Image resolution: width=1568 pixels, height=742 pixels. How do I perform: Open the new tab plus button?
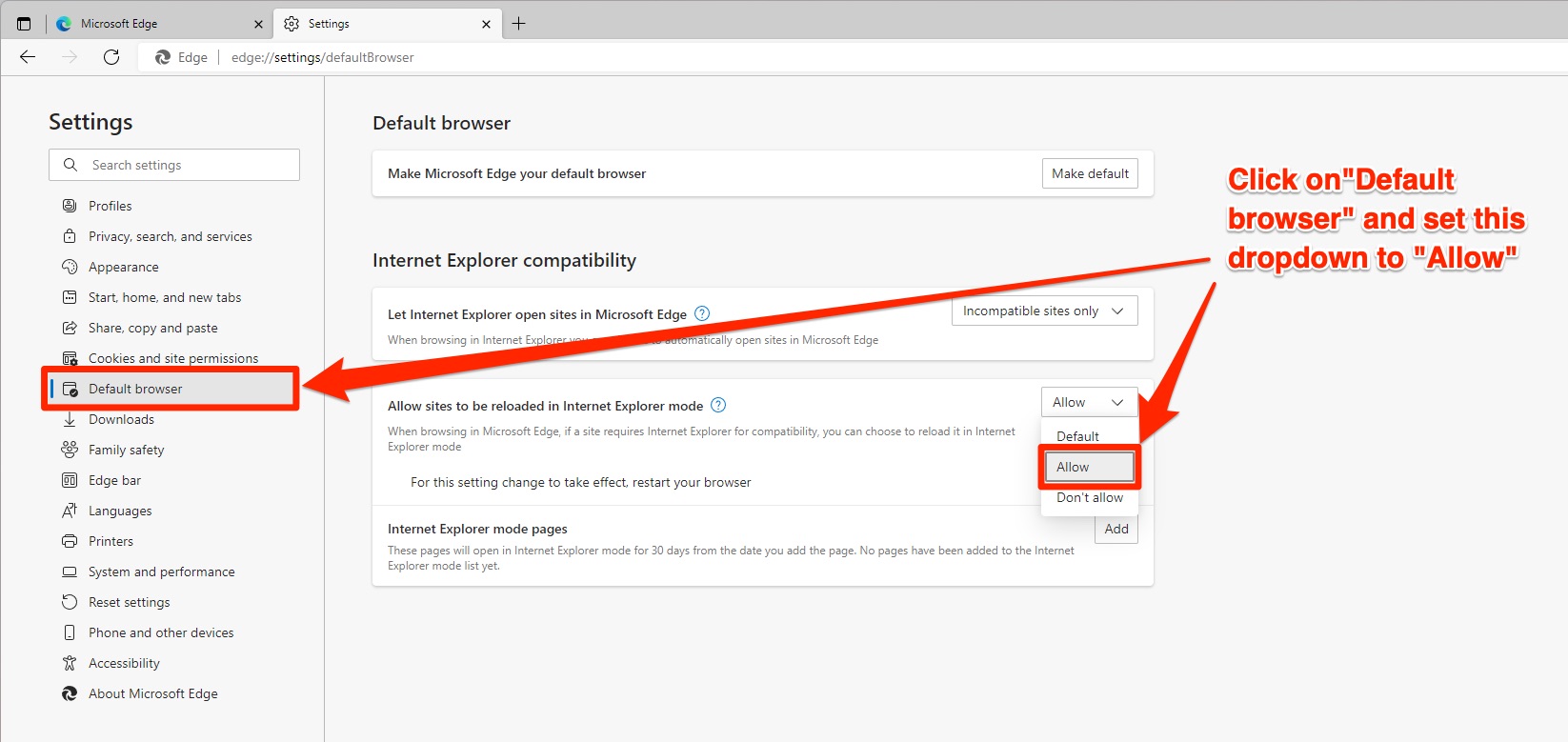coord(518,24)
